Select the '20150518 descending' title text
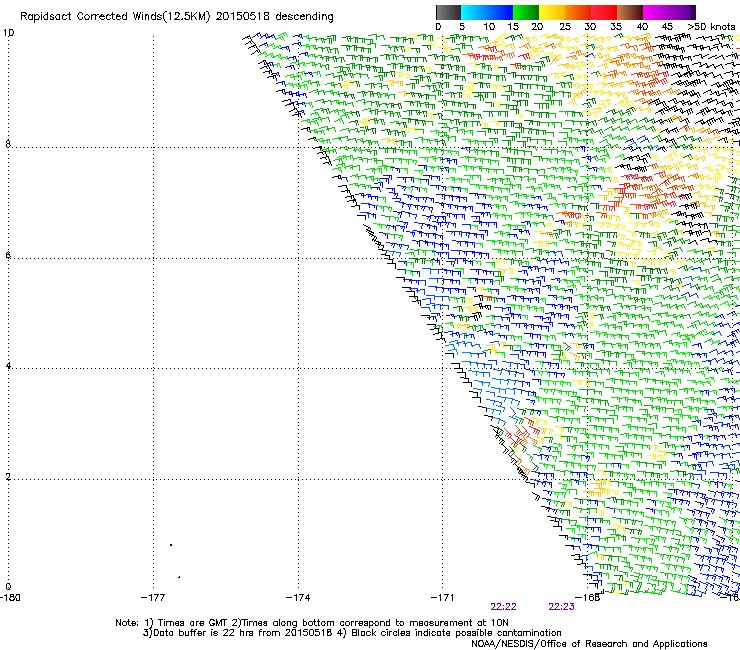 click(x=274, y=17)
